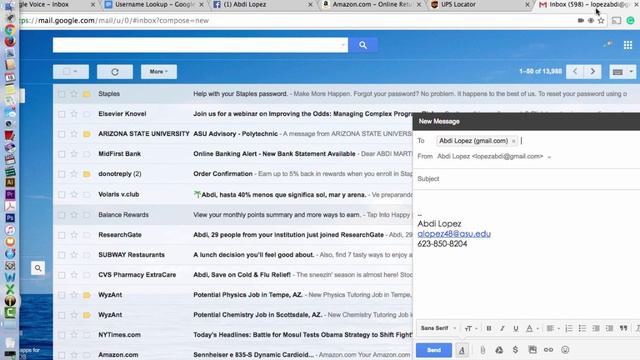Image resolution: width=640 pixels, height=360 pixels.
Task: Apply quote formatting to text
Action: click(x=623, y=328)
